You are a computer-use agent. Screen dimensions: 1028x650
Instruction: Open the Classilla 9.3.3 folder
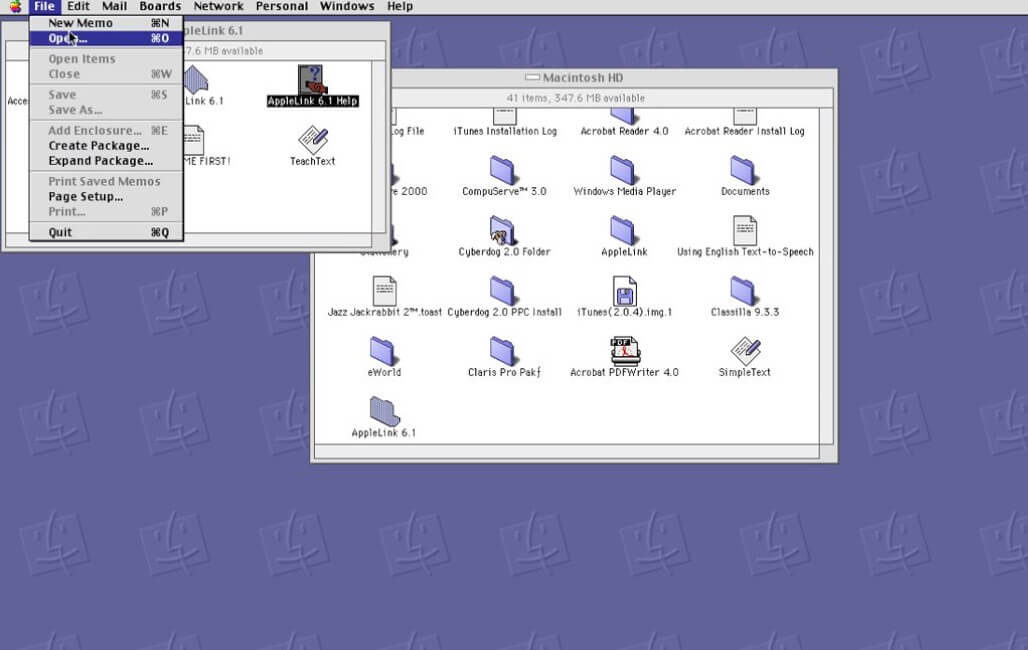743,291
